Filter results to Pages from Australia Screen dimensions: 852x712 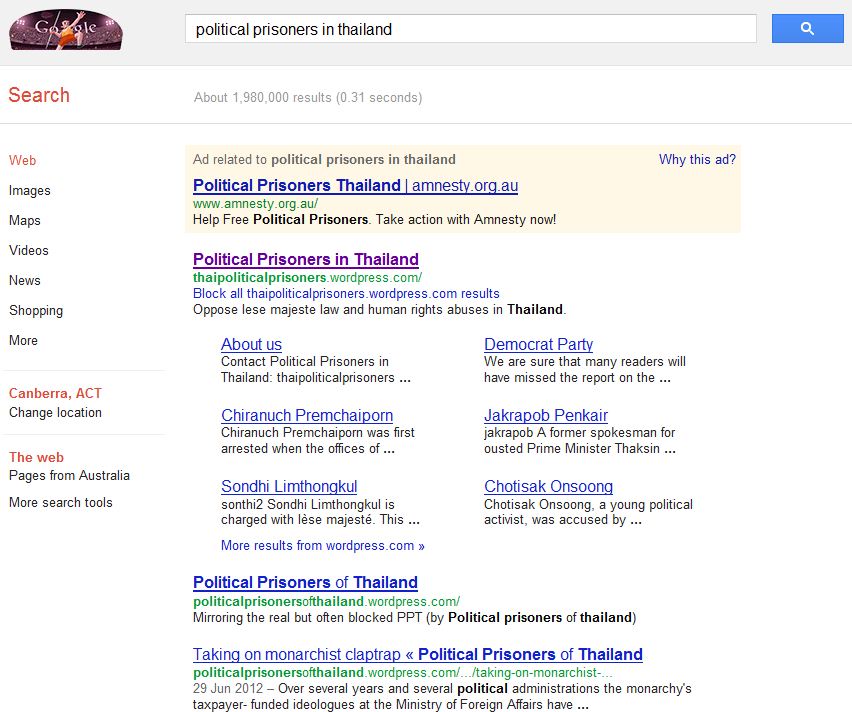point(69,475)
